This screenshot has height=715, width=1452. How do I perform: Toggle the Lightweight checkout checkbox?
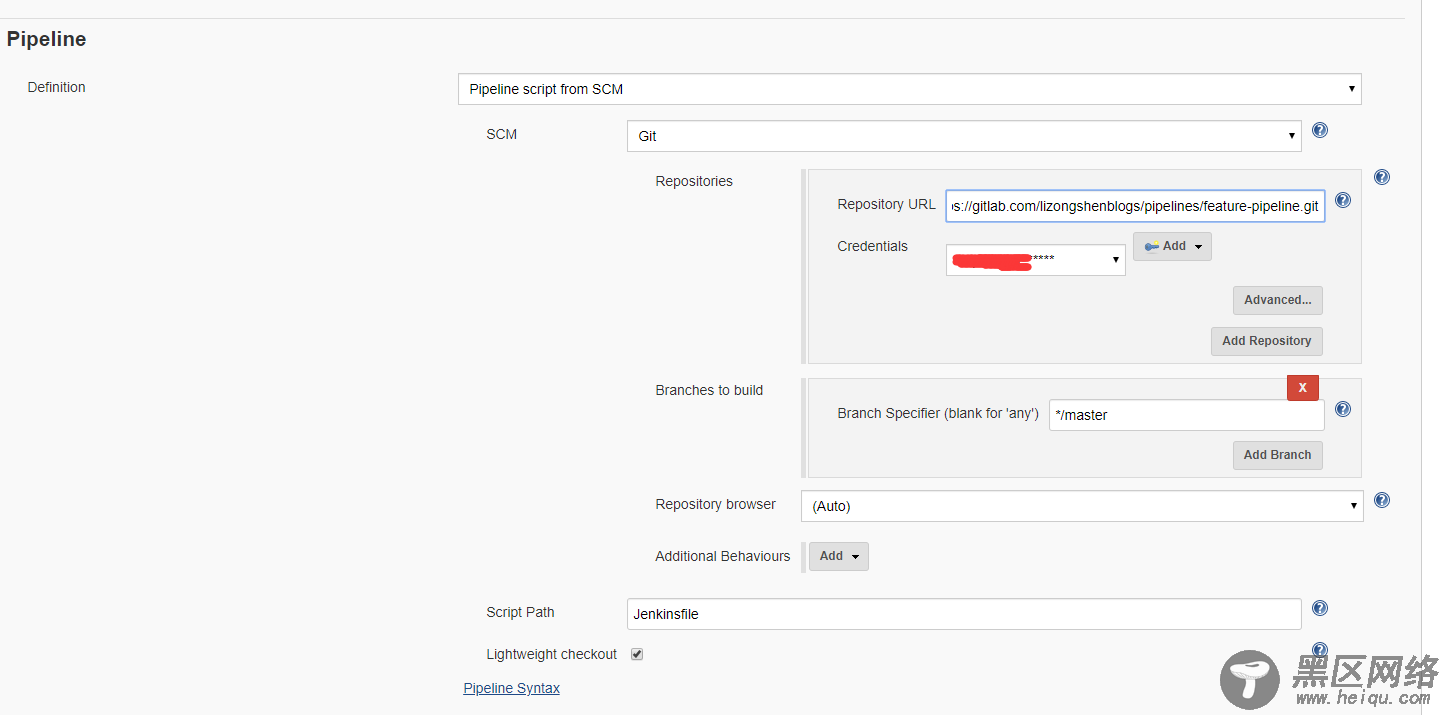pos(637,654)
